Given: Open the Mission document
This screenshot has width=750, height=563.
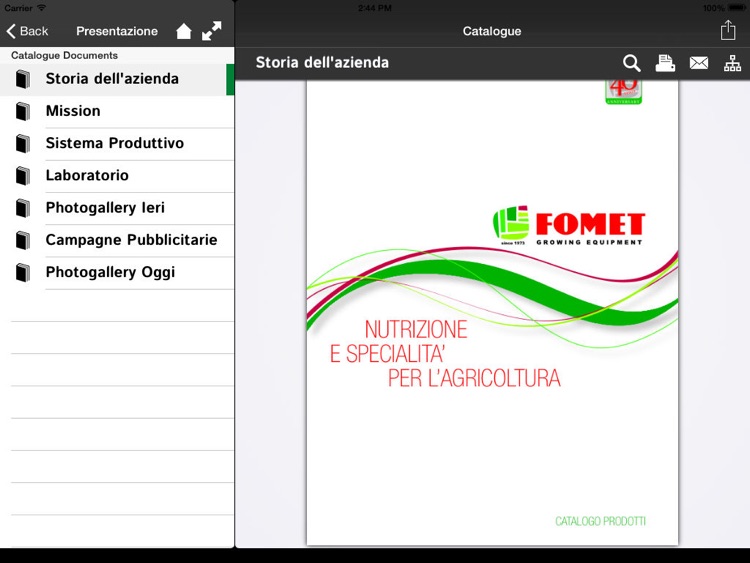Looking at the screenshot, I should pyautogui.click(x=117, y=111).
